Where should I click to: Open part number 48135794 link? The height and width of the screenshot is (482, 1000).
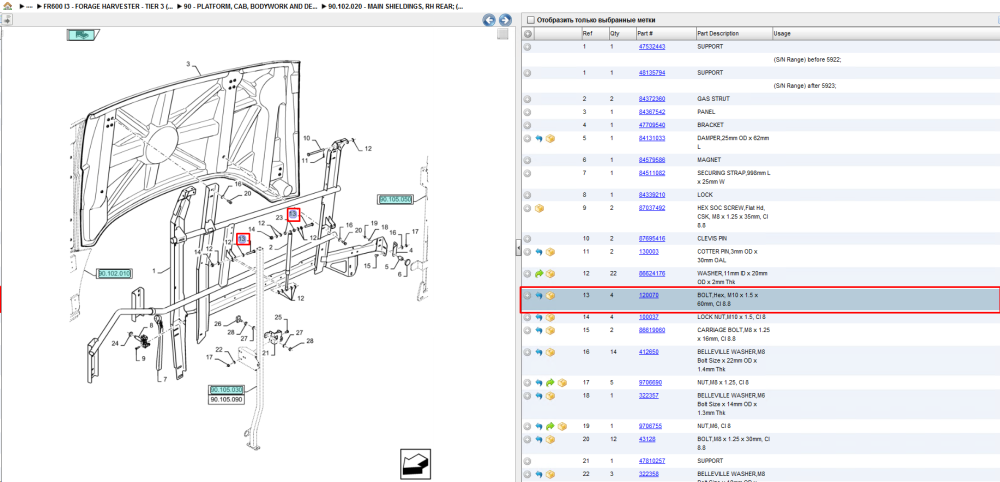pyautogui.click(x=652, y=73)
